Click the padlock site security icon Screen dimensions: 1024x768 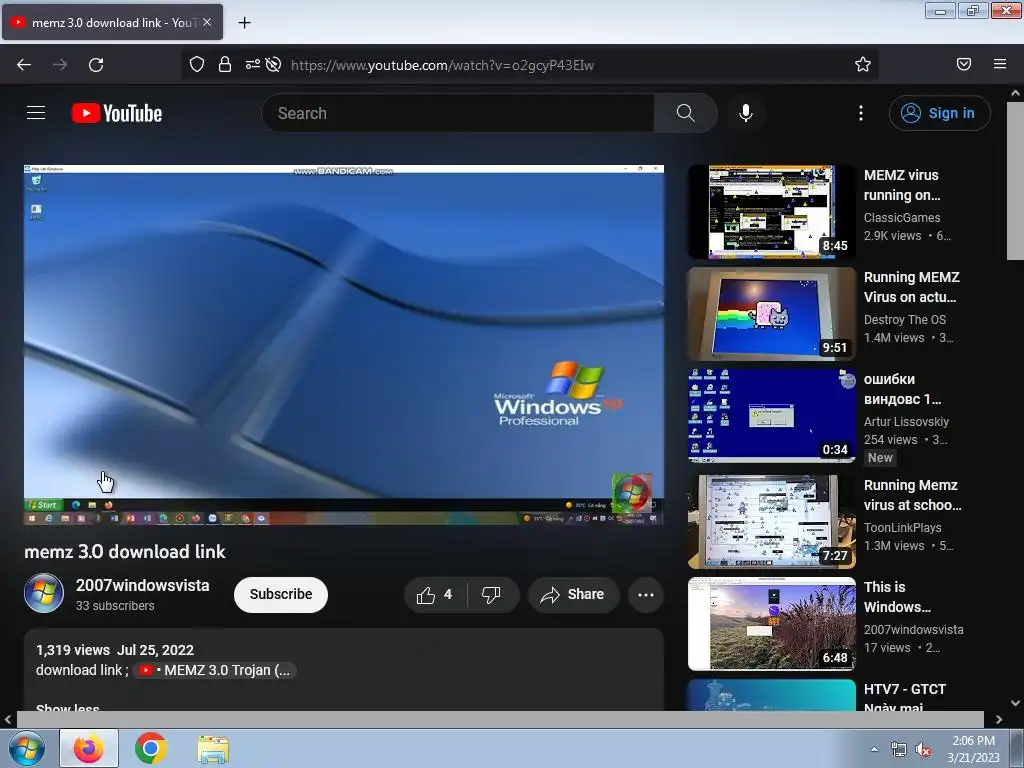225,64
